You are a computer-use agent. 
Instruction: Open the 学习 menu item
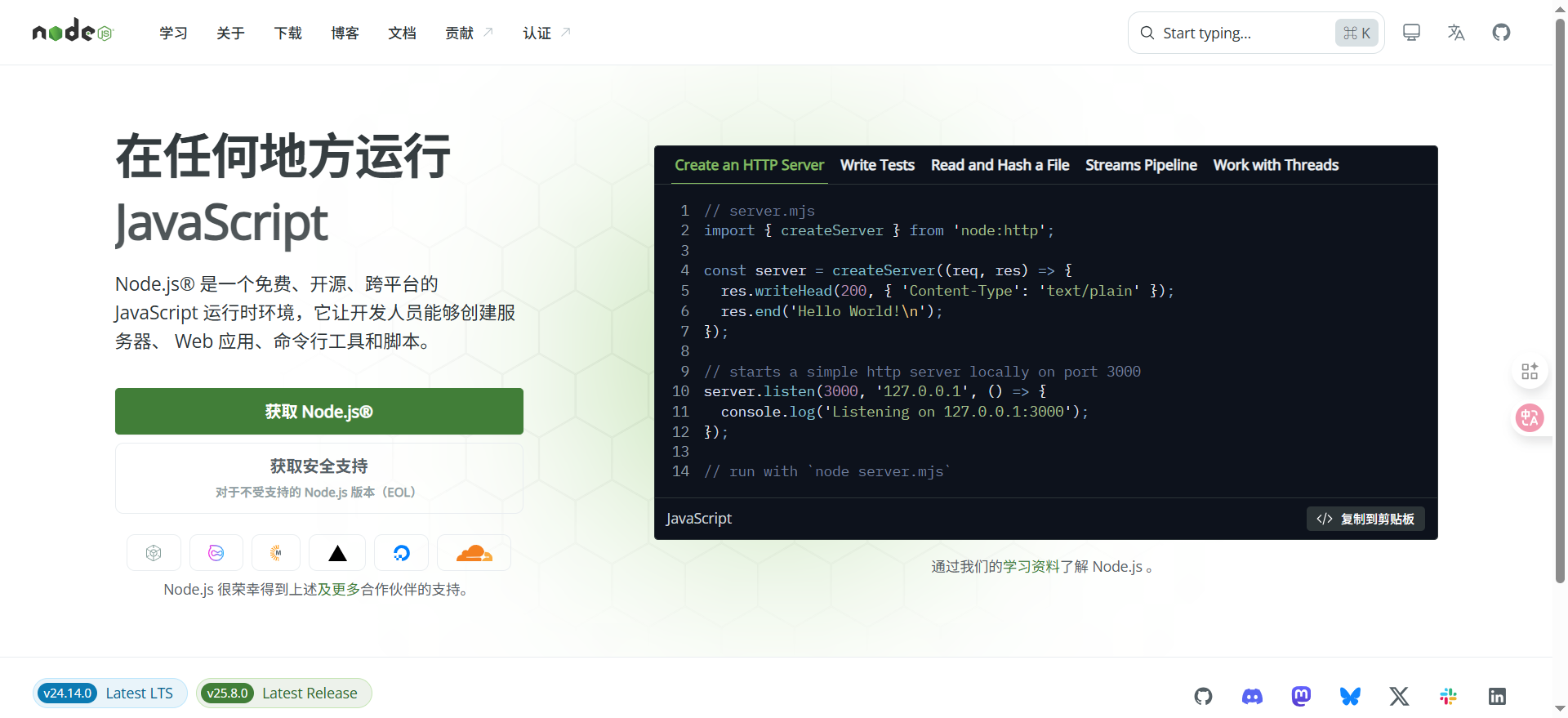(173, 33)
